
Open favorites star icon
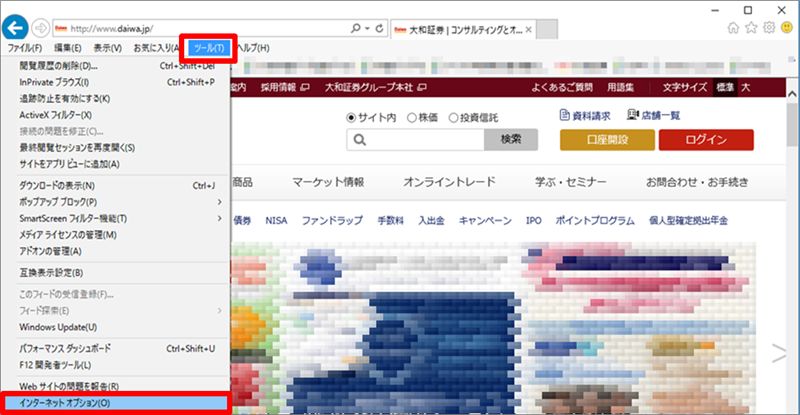(751, 28)
